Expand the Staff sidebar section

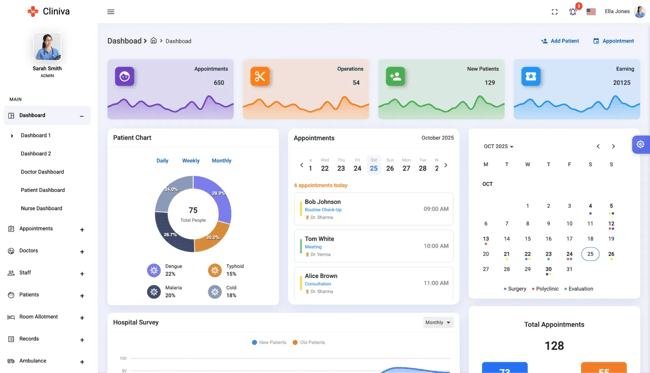(82, 274)
